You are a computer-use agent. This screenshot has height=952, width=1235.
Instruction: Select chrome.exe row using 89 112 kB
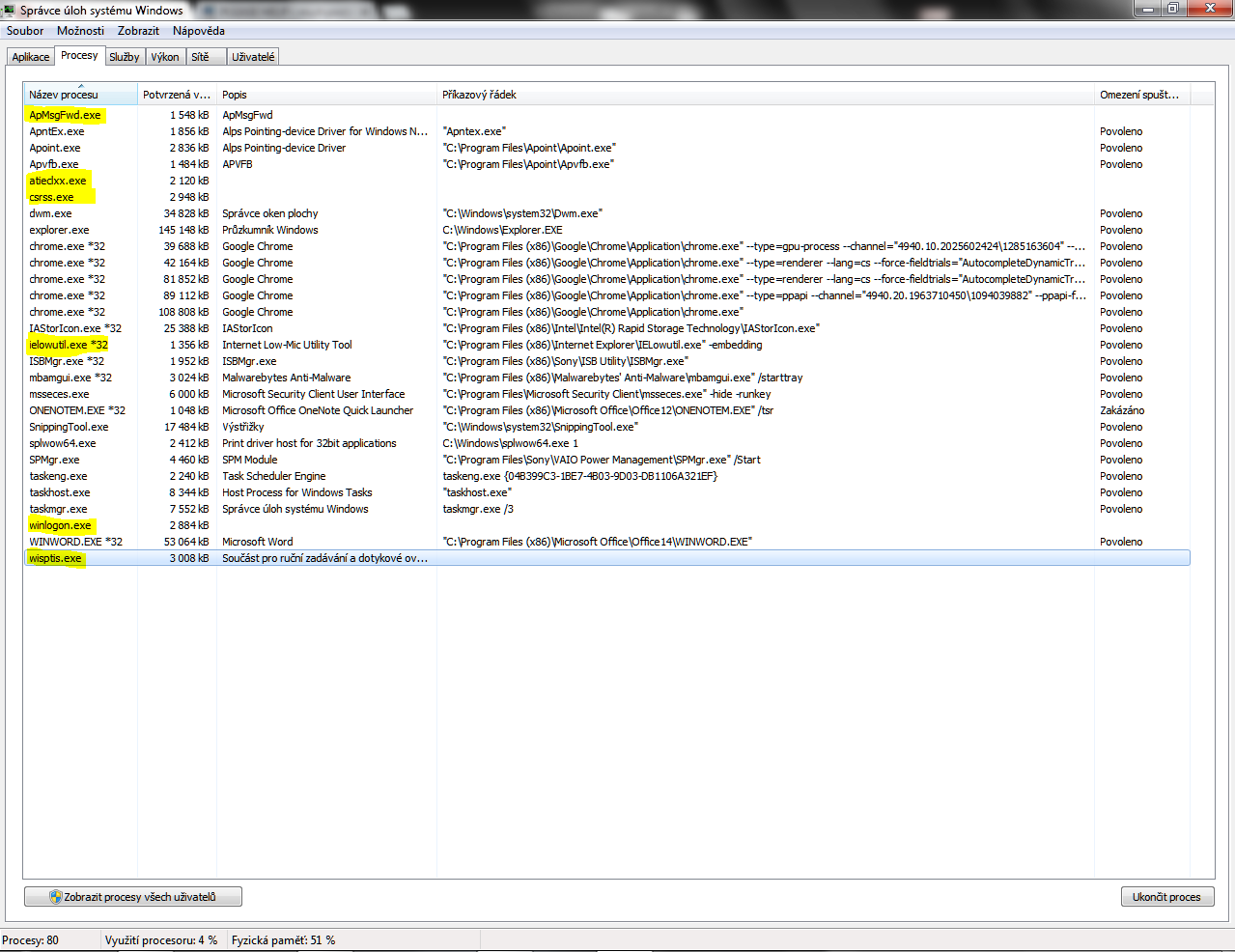pyautogui.click(x=607, y=295)
